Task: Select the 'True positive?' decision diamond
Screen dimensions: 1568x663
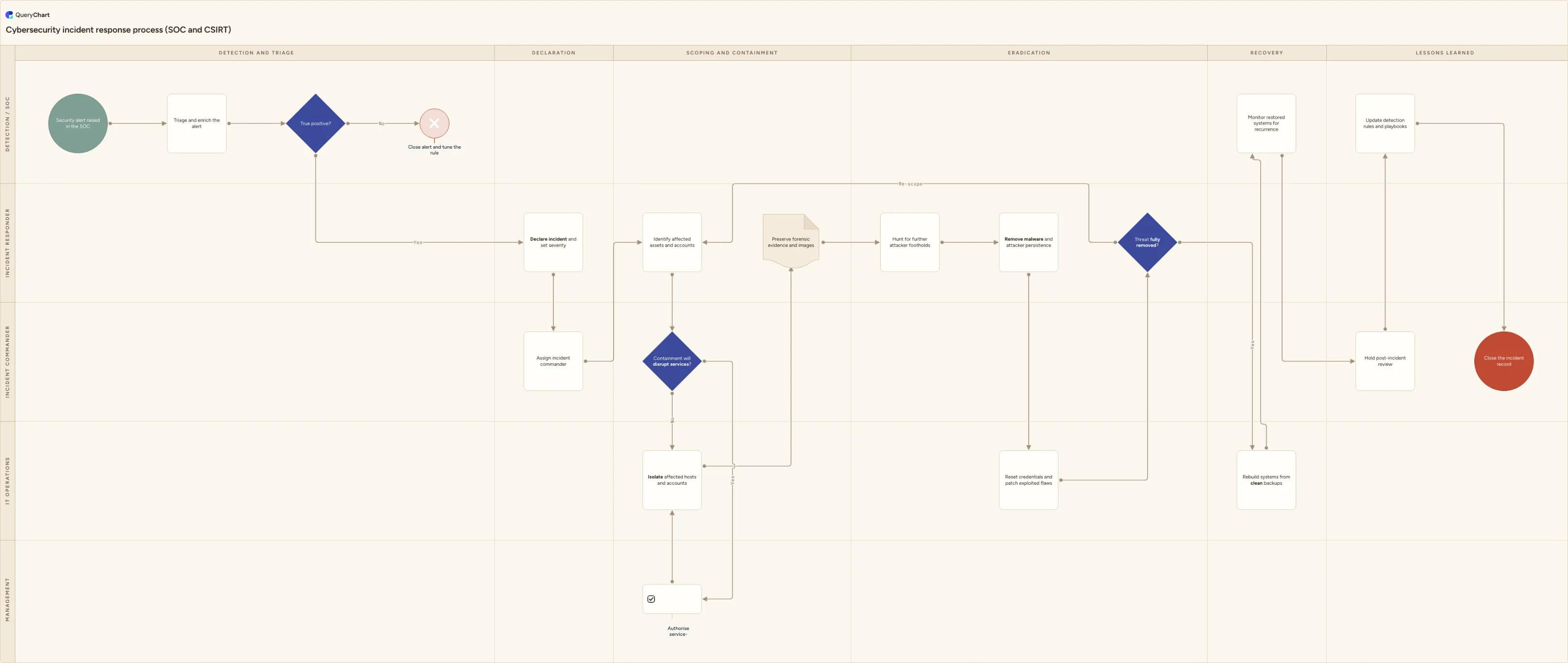Action: click(316, 123)
